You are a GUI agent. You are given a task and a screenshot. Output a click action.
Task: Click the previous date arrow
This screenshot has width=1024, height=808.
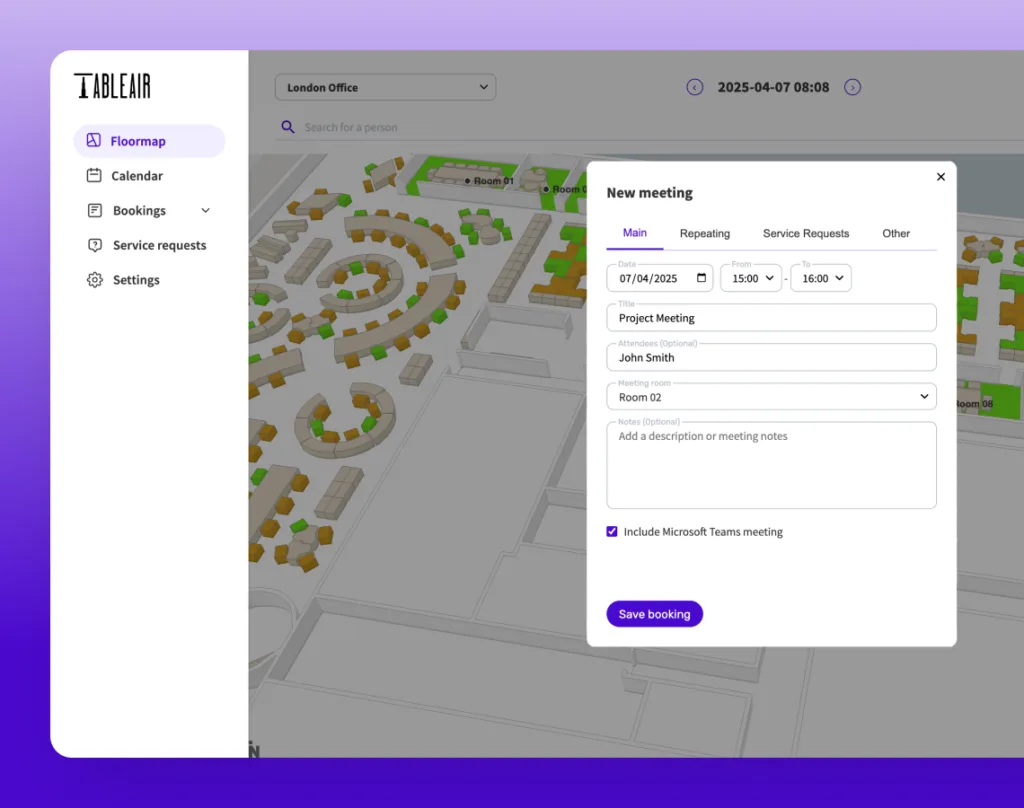pyautogui.click(x=695, y=87)
